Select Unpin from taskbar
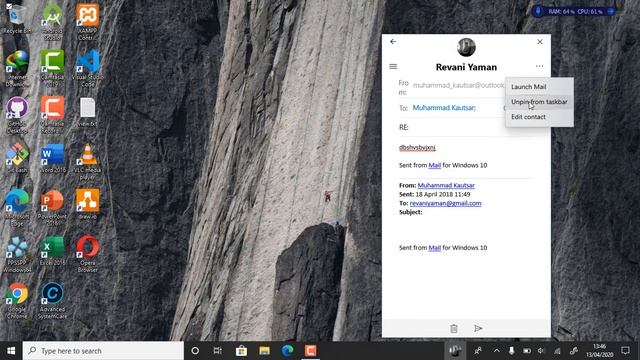This screenshot has height=360, width=640. (539, 102)
